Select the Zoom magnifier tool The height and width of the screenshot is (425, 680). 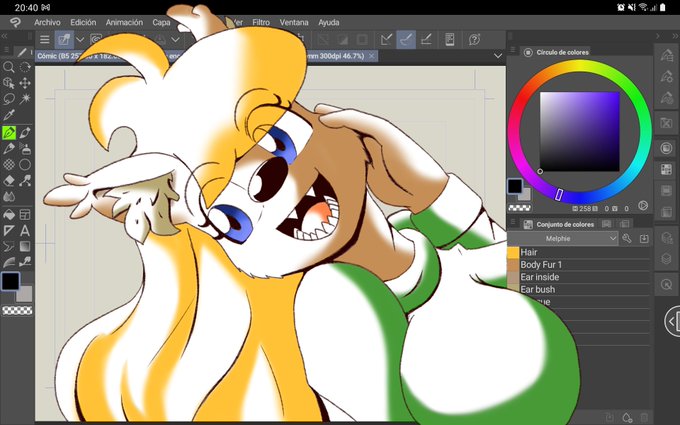(9, 67)
